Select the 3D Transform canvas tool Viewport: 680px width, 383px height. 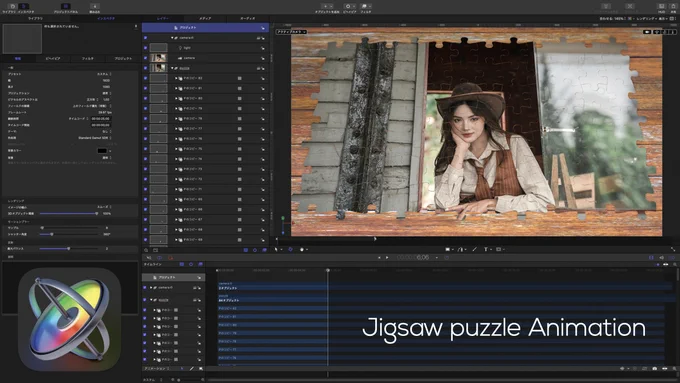290,249
